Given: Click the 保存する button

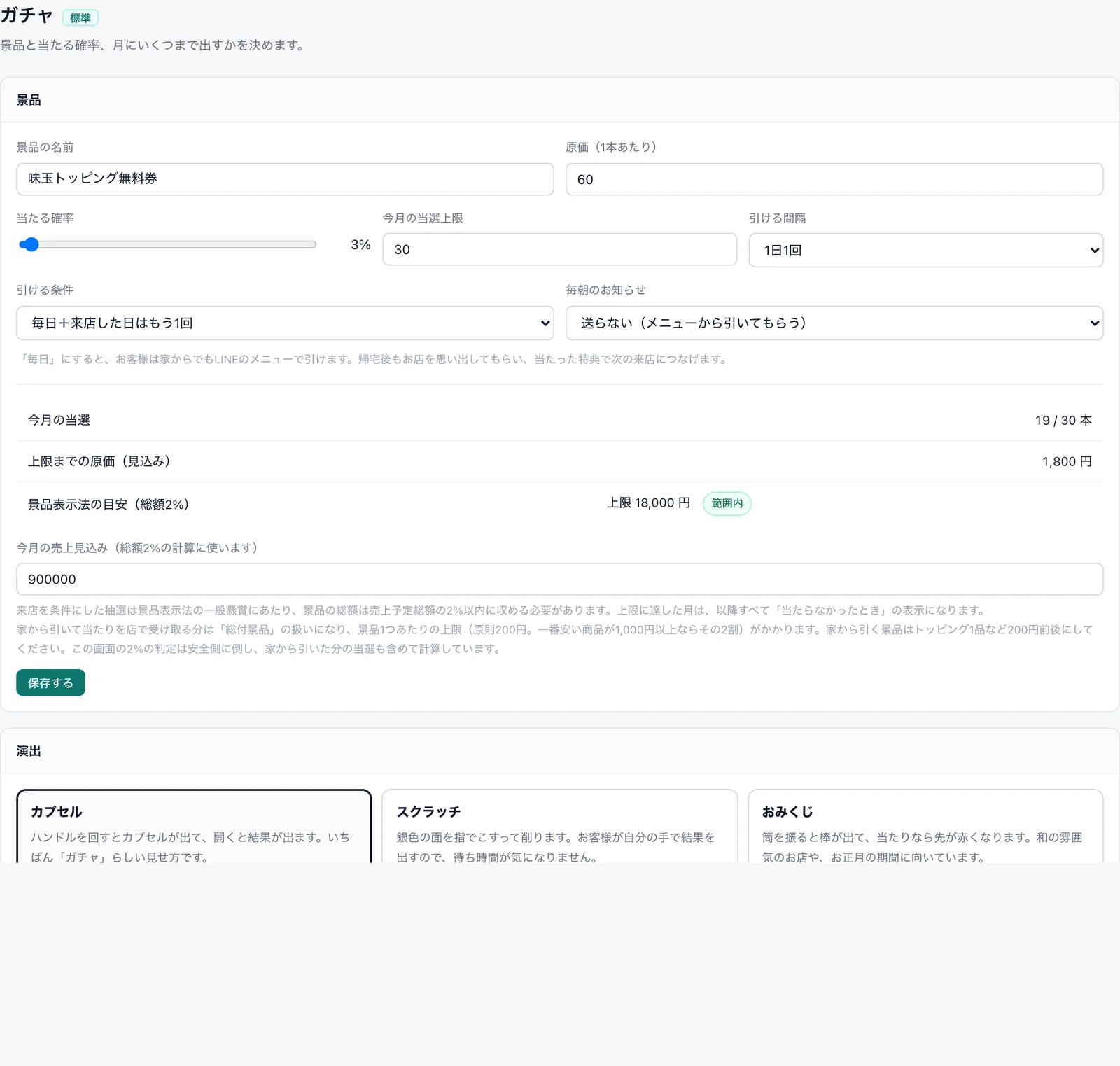Looking at the screenshot, I should [50, 682].
